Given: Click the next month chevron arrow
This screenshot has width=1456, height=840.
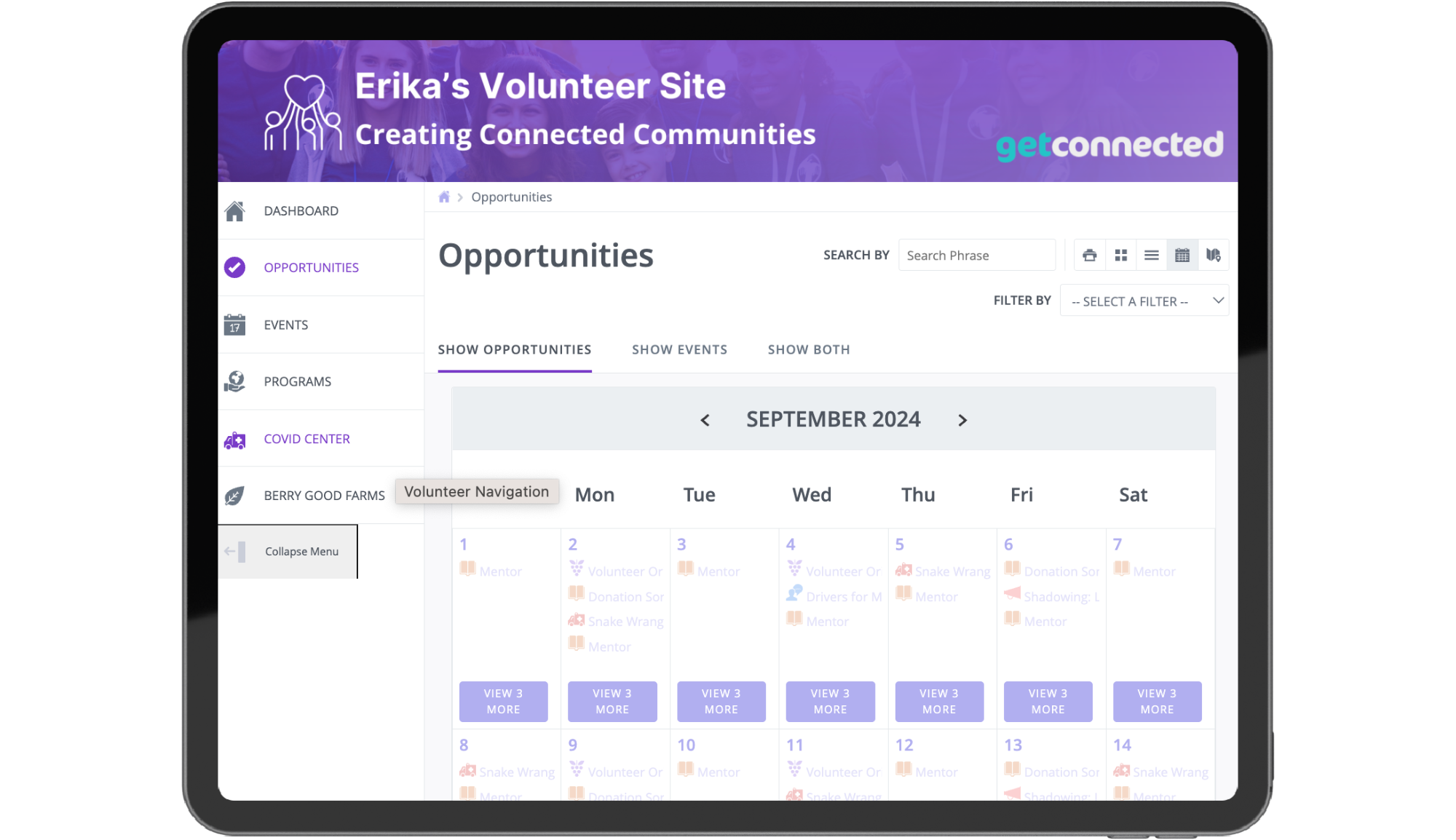Looking at the screenshot, I should (962, 420).
